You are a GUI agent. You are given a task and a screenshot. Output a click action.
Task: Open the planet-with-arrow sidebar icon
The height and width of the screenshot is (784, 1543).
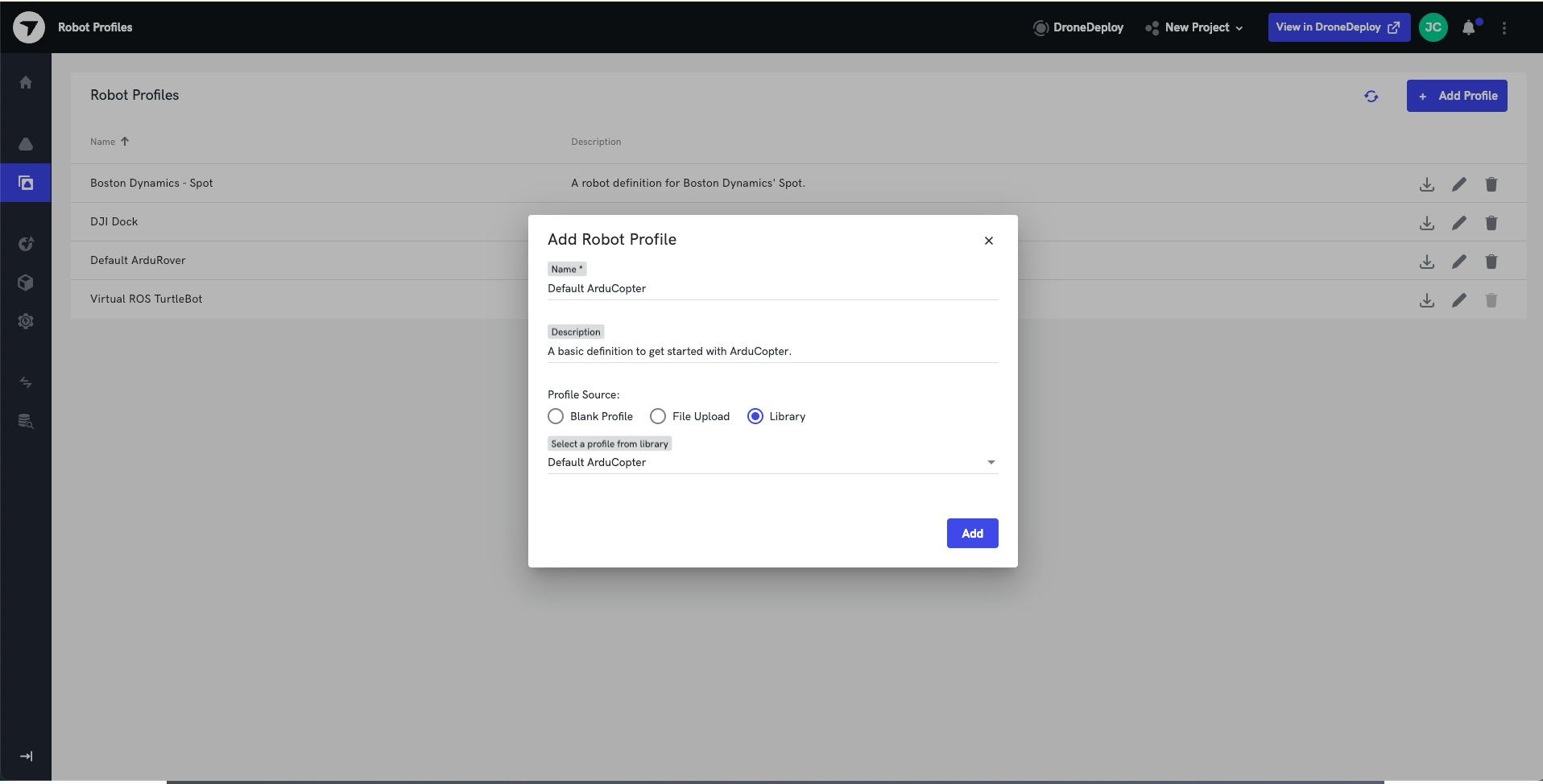[26, 244]
